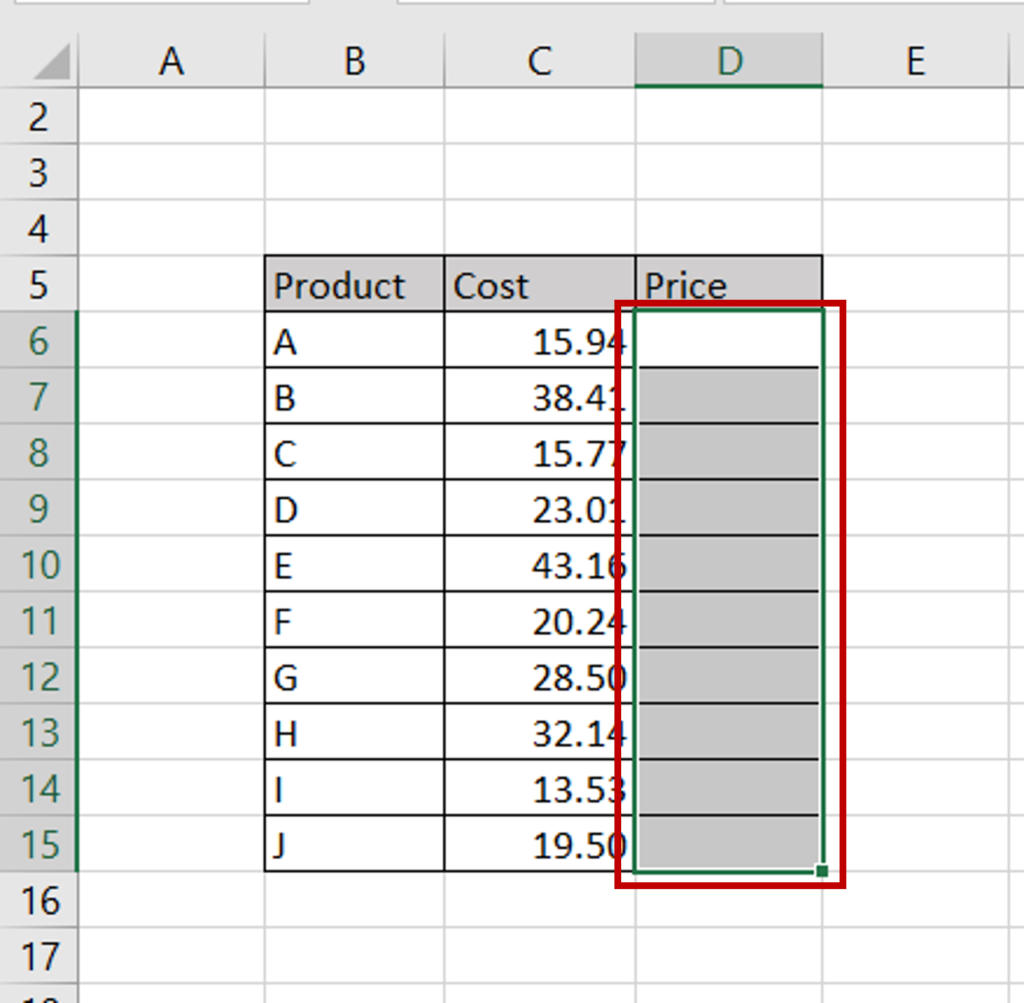Select the empty Price cell in row 13

(x=729, y=732)
